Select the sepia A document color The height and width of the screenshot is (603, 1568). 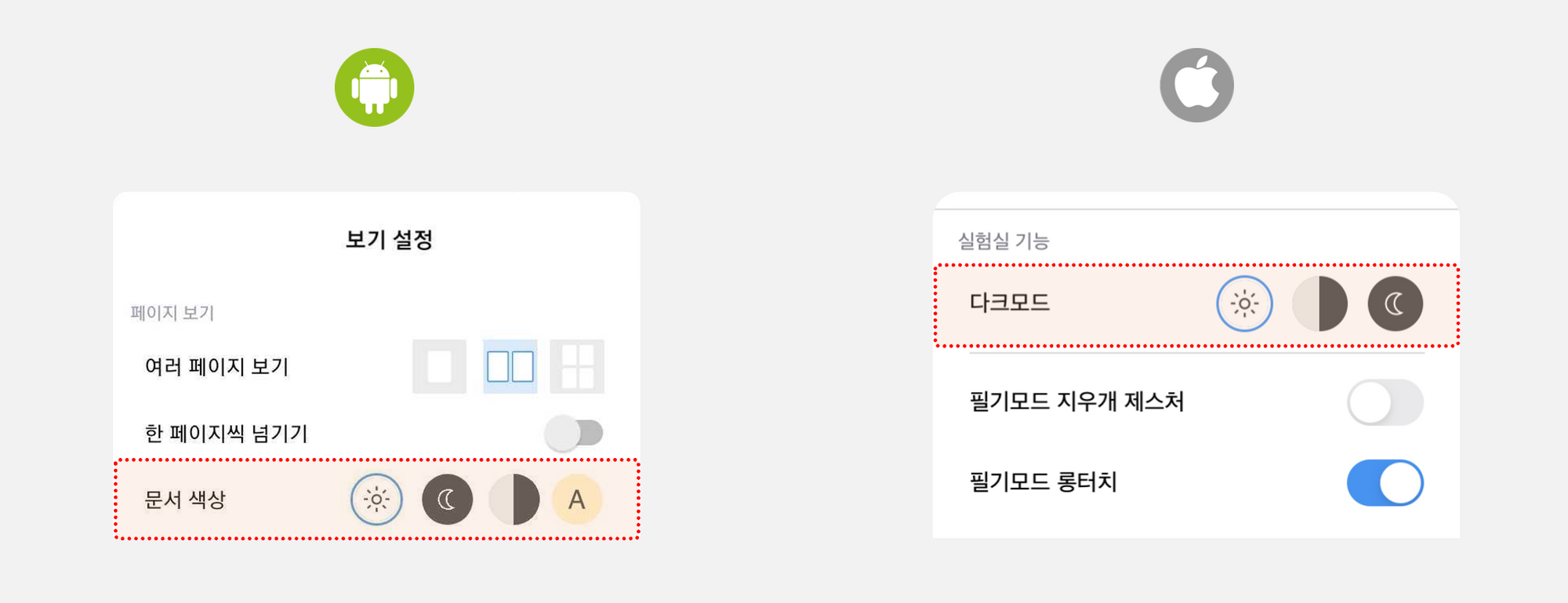[x=577, y=499]
